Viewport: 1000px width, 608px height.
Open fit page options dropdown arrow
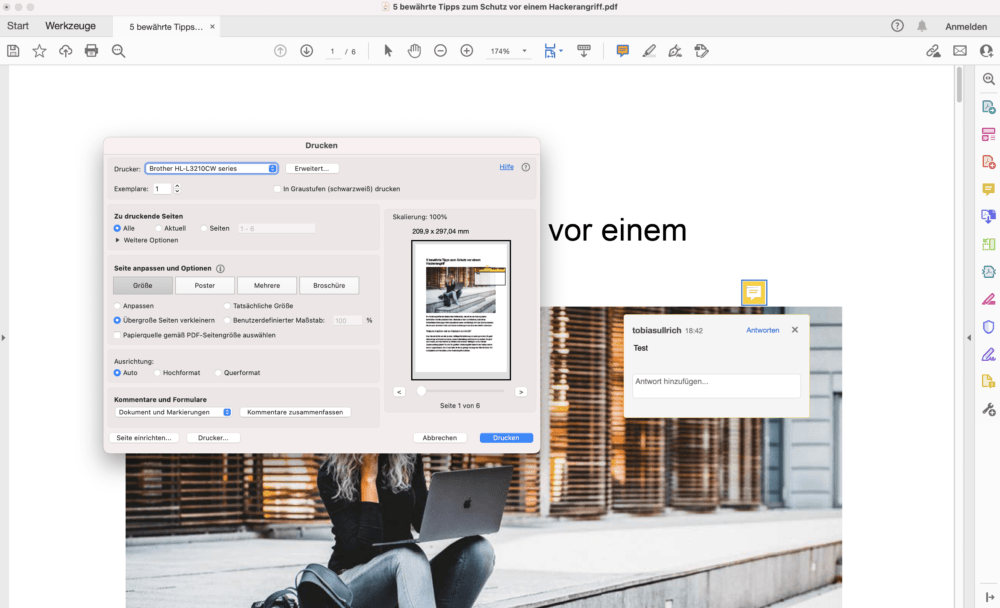pos(561,50)
